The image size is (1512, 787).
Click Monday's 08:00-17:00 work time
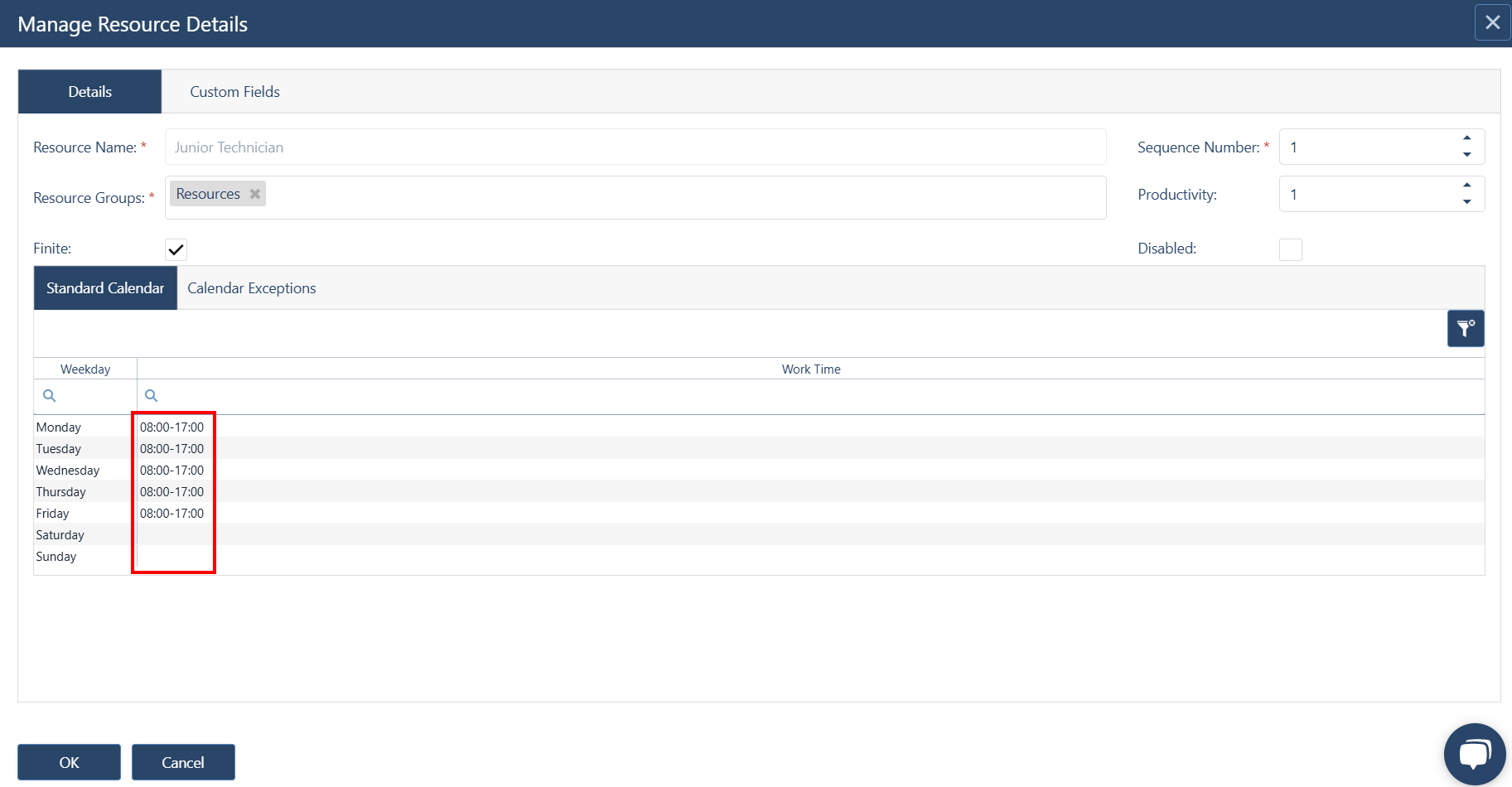pyautogui.click(x=171, y=427)
